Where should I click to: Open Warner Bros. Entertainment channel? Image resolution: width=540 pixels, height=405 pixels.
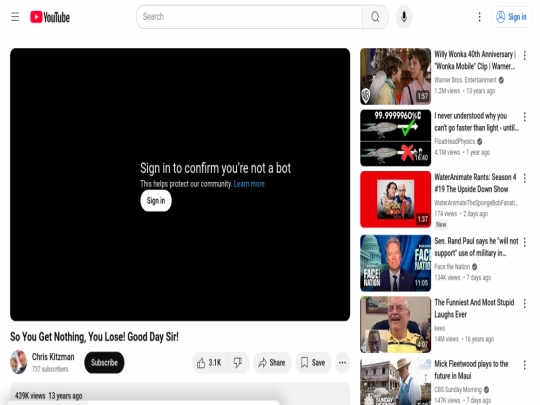[x=465, y=80]
